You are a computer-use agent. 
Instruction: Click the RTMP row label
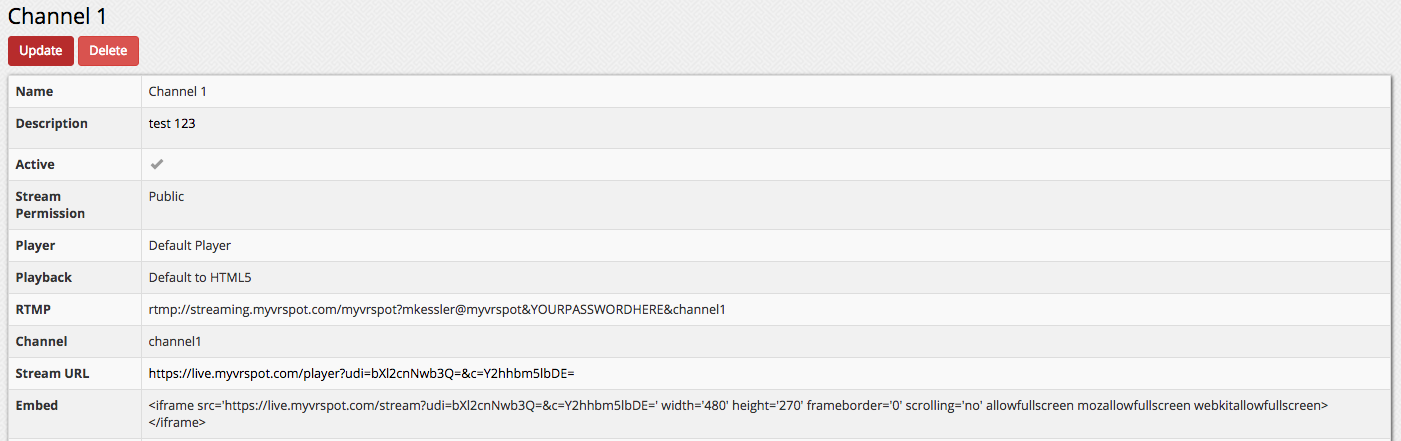tap(33, 309)
